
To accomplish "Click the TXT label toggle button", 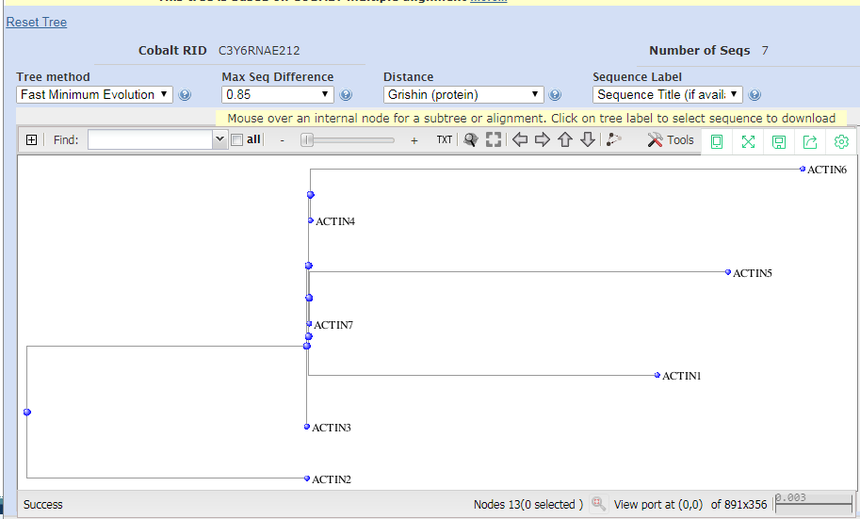I will [444, 141].
